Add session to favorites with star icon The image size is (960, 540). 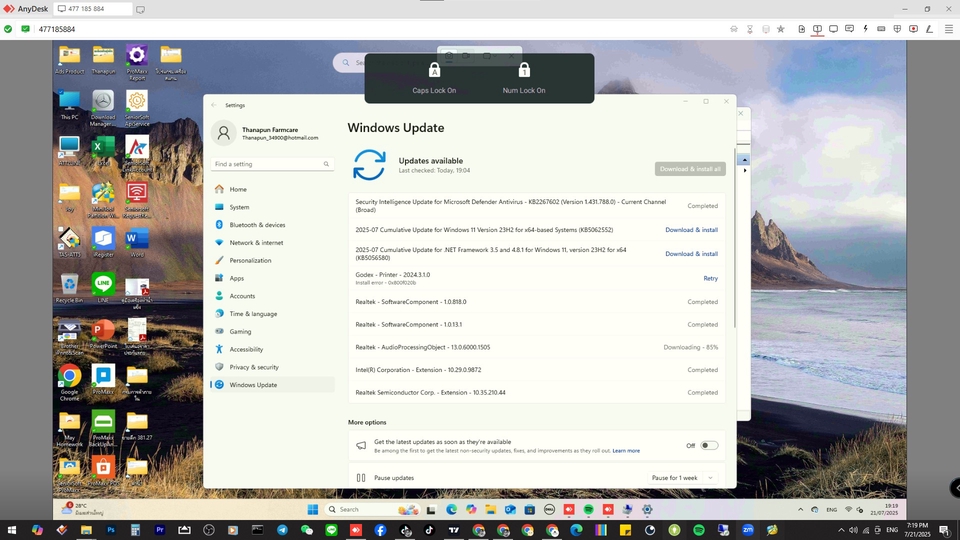tap(781, 29)
